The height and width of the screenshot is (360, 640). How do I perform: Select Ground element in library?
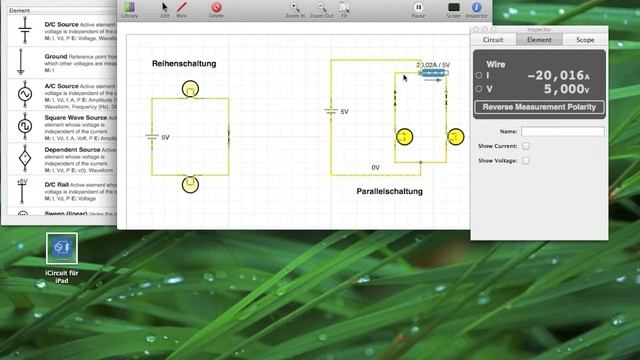coord(62,62)
